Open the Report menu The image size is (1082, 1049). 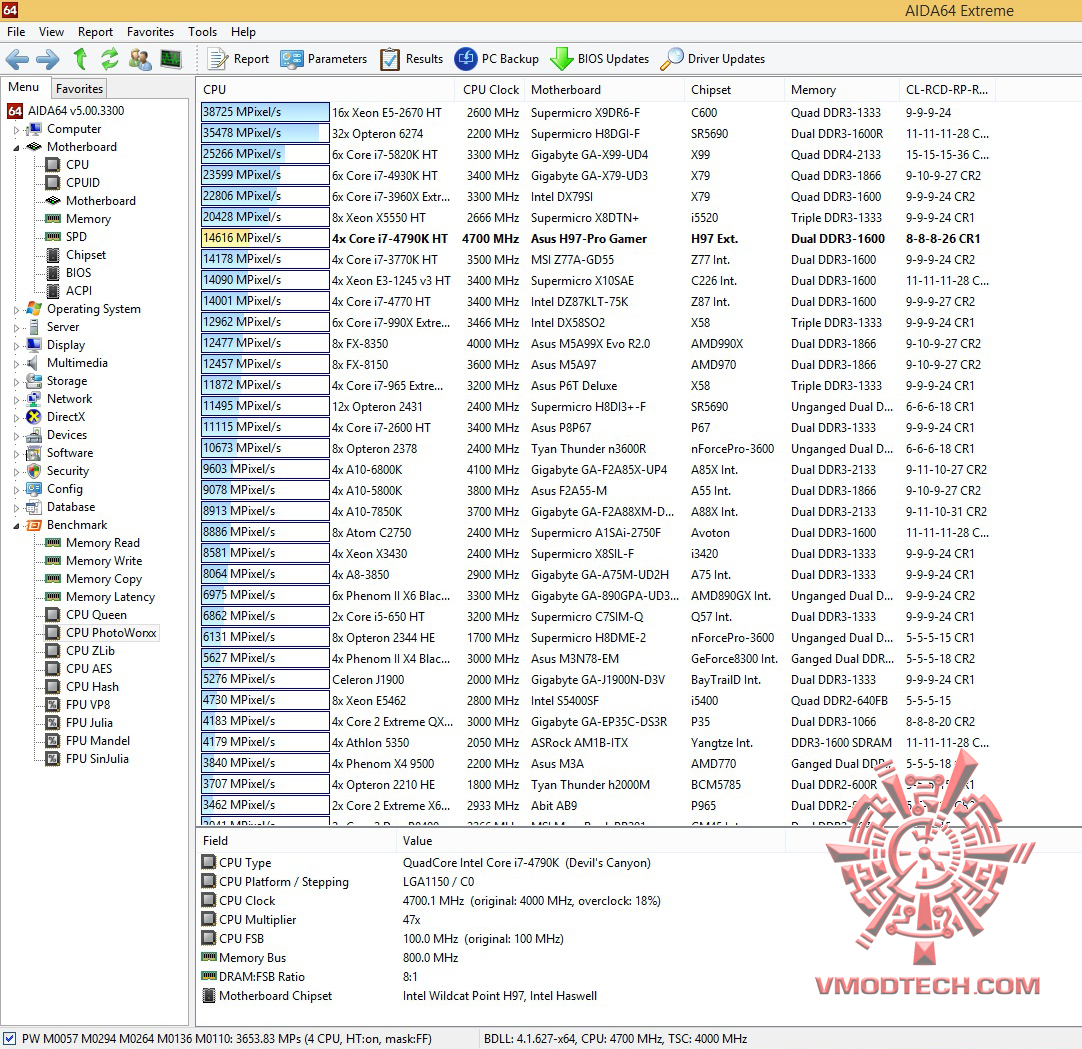[x=95, y=32]
